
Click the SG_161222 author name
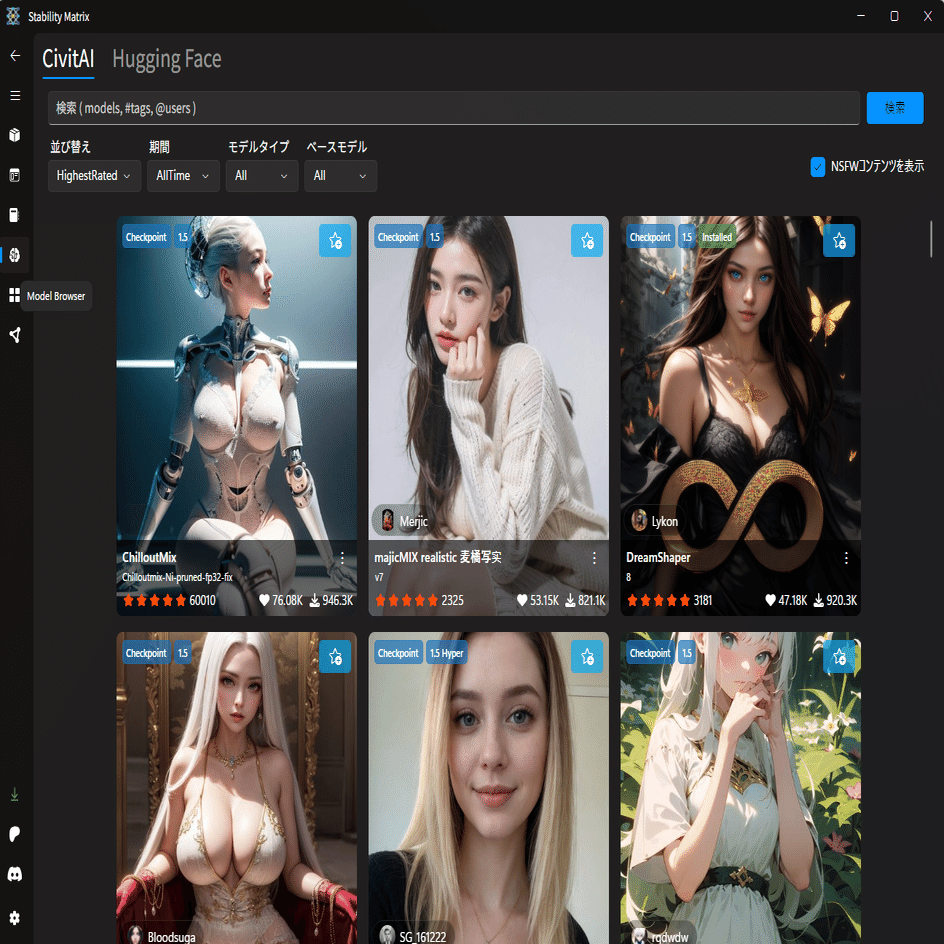423,937
